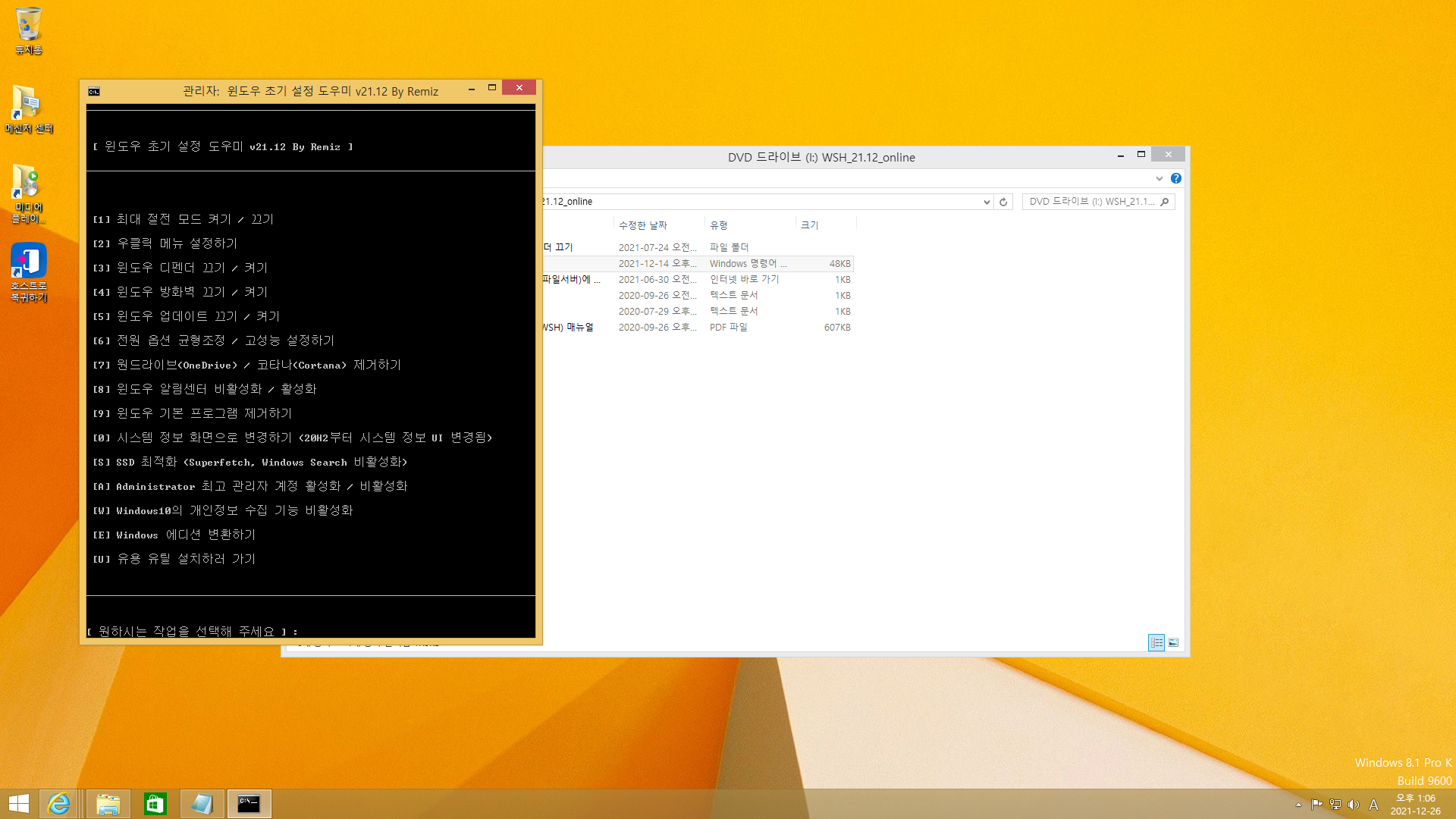Click menu option [1] power saving mode

[x=183, y=219]
